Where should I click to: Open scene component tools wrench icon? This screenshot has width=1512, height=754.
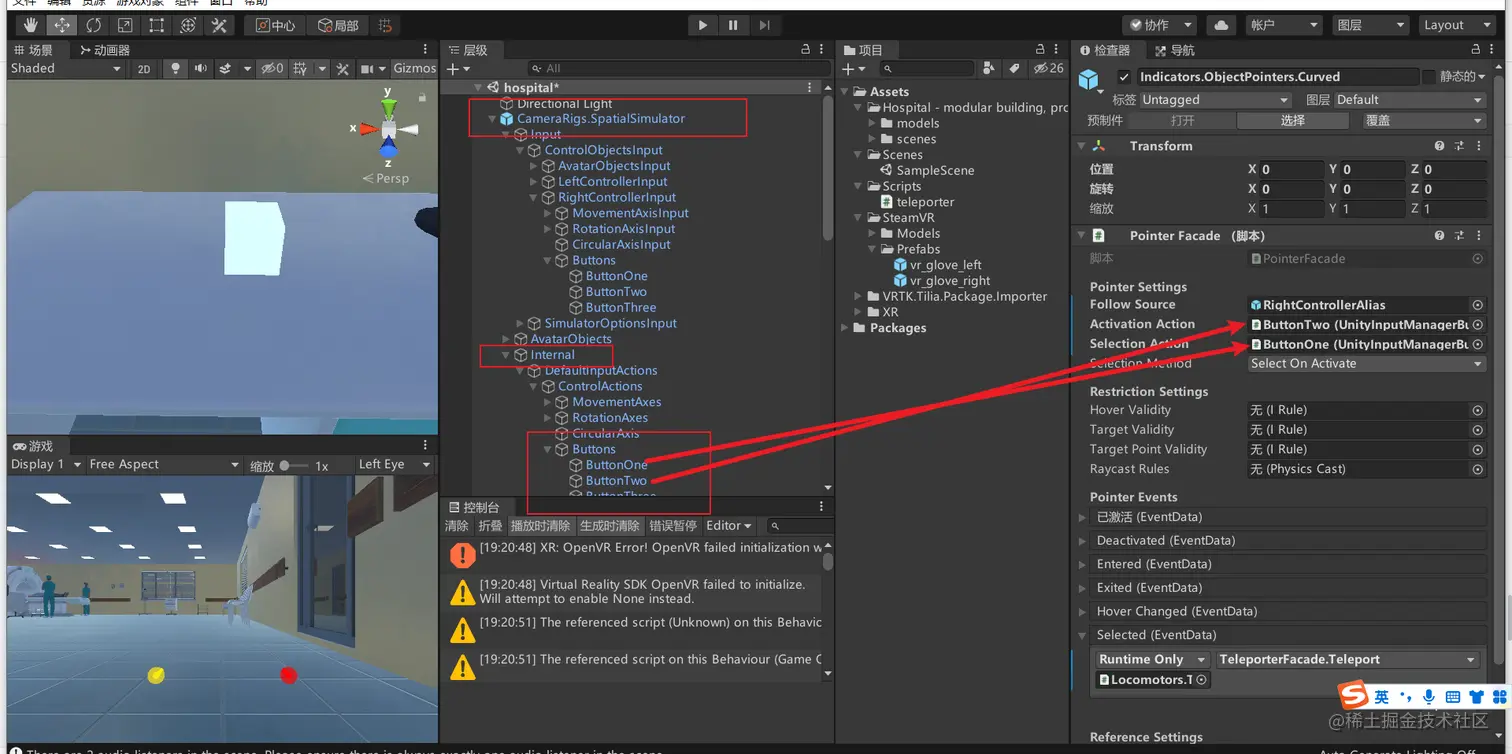point(343,68)
